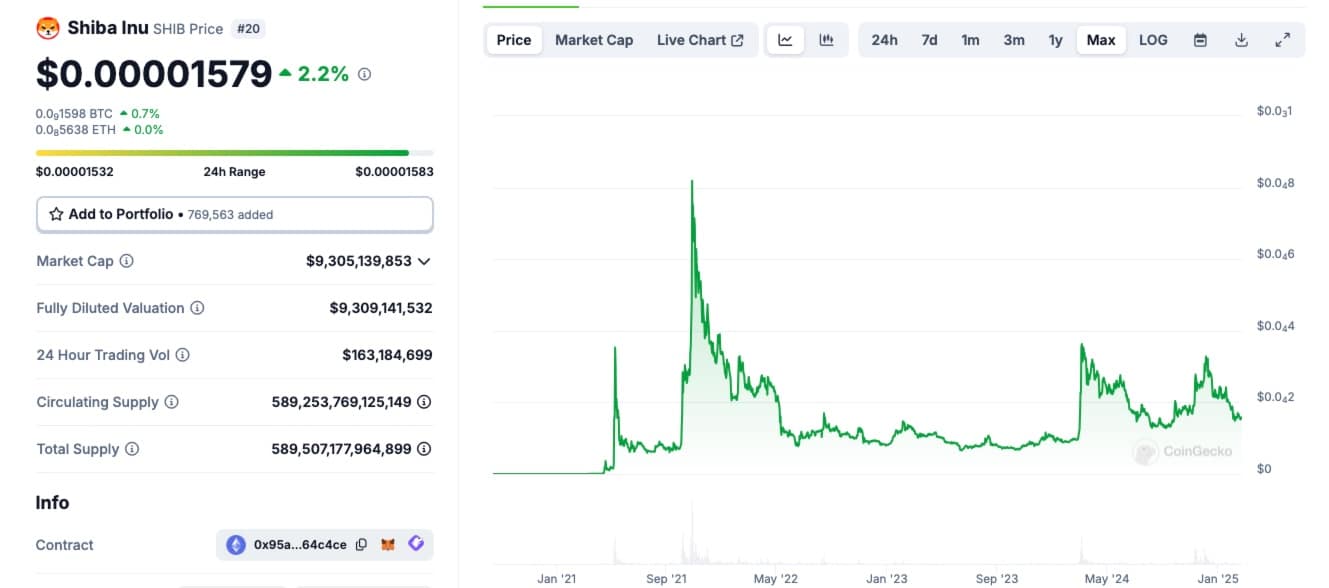Set chart range to 1m
Image resolution: width=1329 pixels, height=588 pixels.
coord(970,40)
